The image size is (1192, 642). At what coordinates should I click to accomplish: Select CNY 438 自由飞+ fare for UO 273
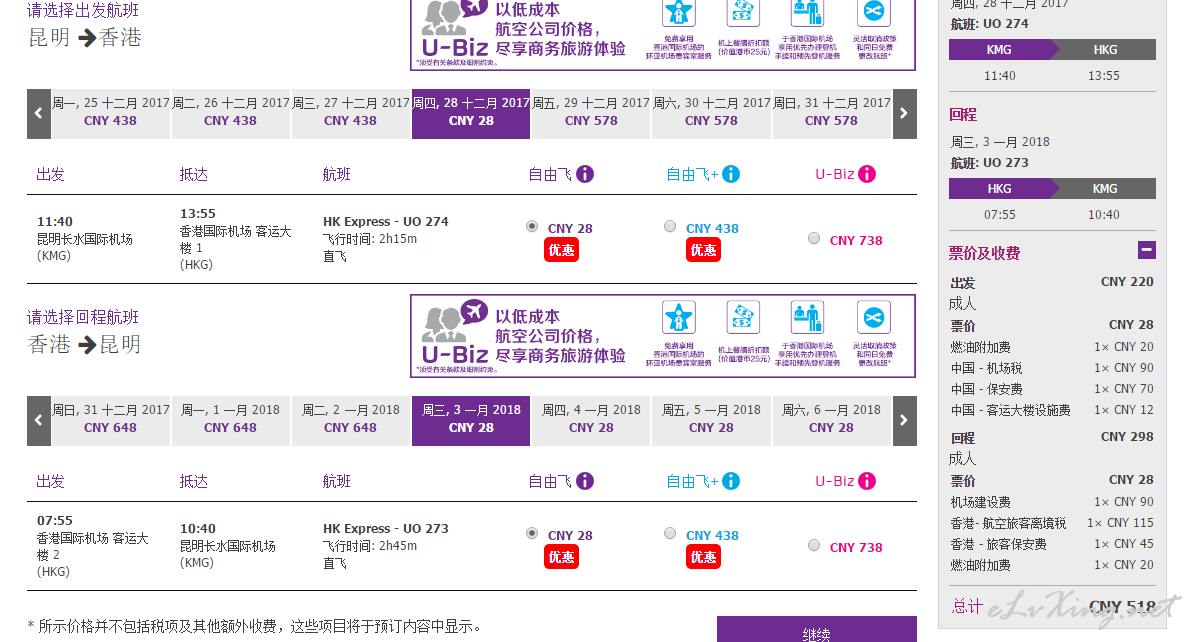pos(670,533)
